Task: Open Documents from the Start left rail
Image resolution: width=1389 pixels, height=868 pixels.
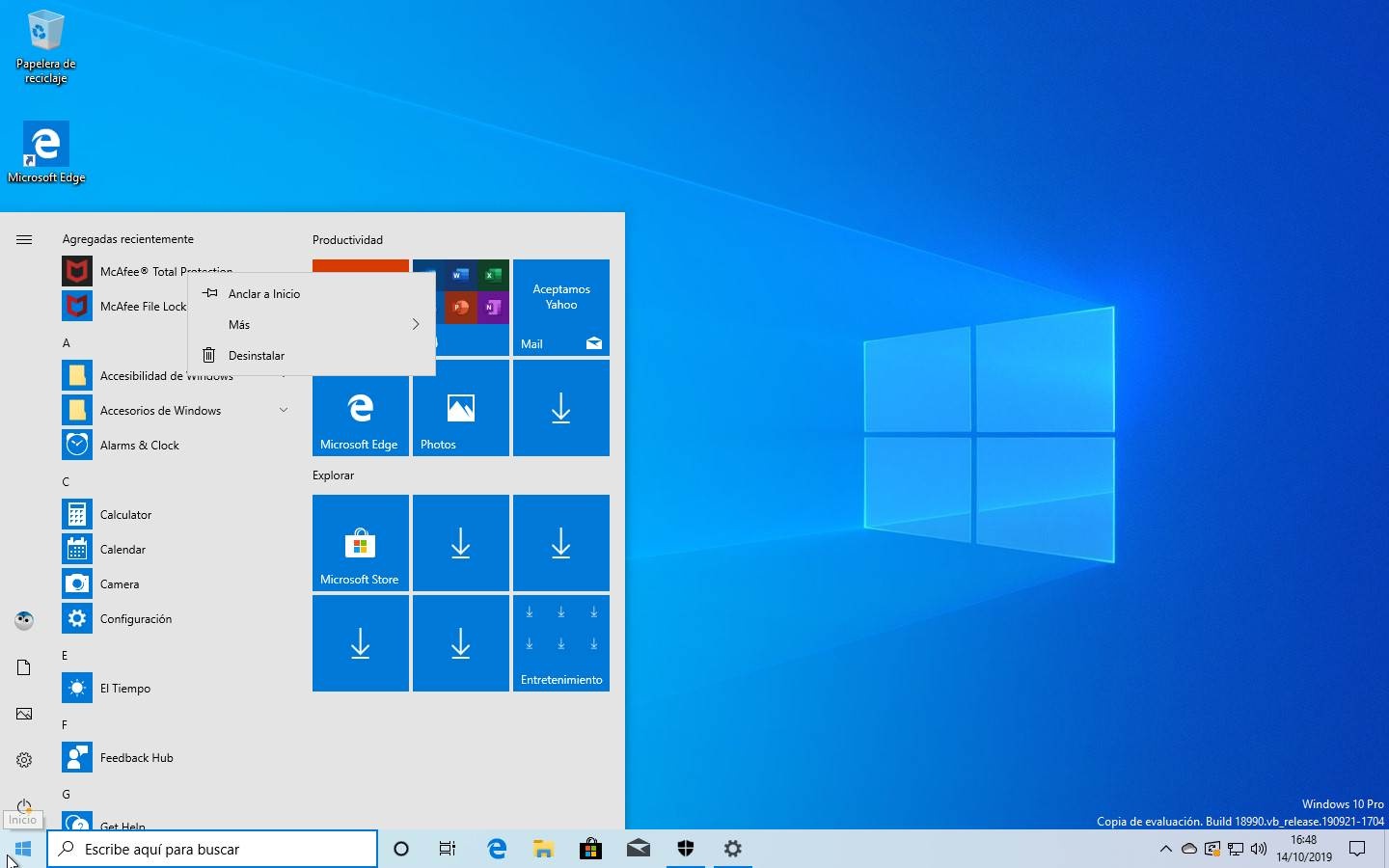Action: pyautogui.click(x=24, y=667)
